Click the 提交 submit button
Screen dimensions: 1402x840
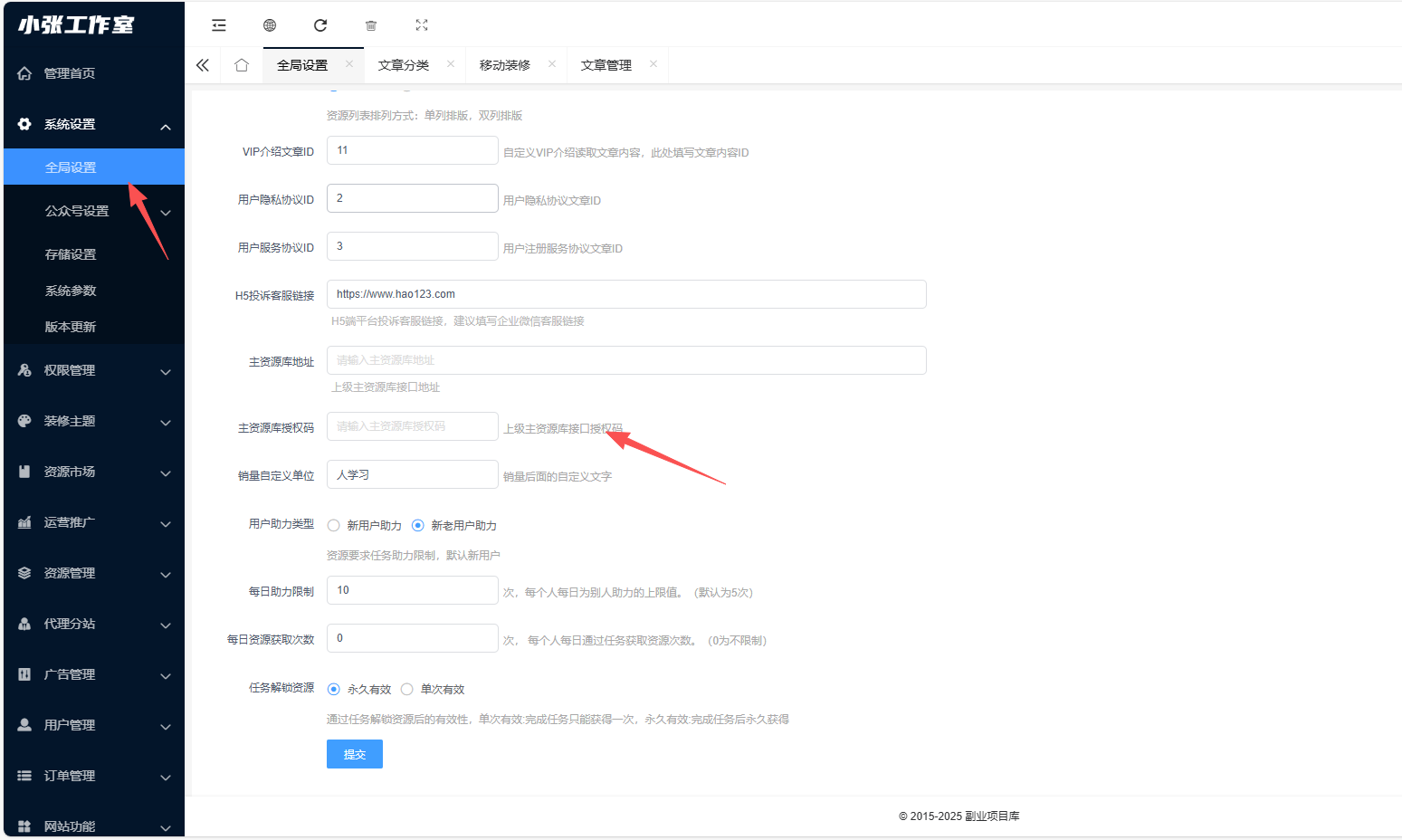coord(354,753)
